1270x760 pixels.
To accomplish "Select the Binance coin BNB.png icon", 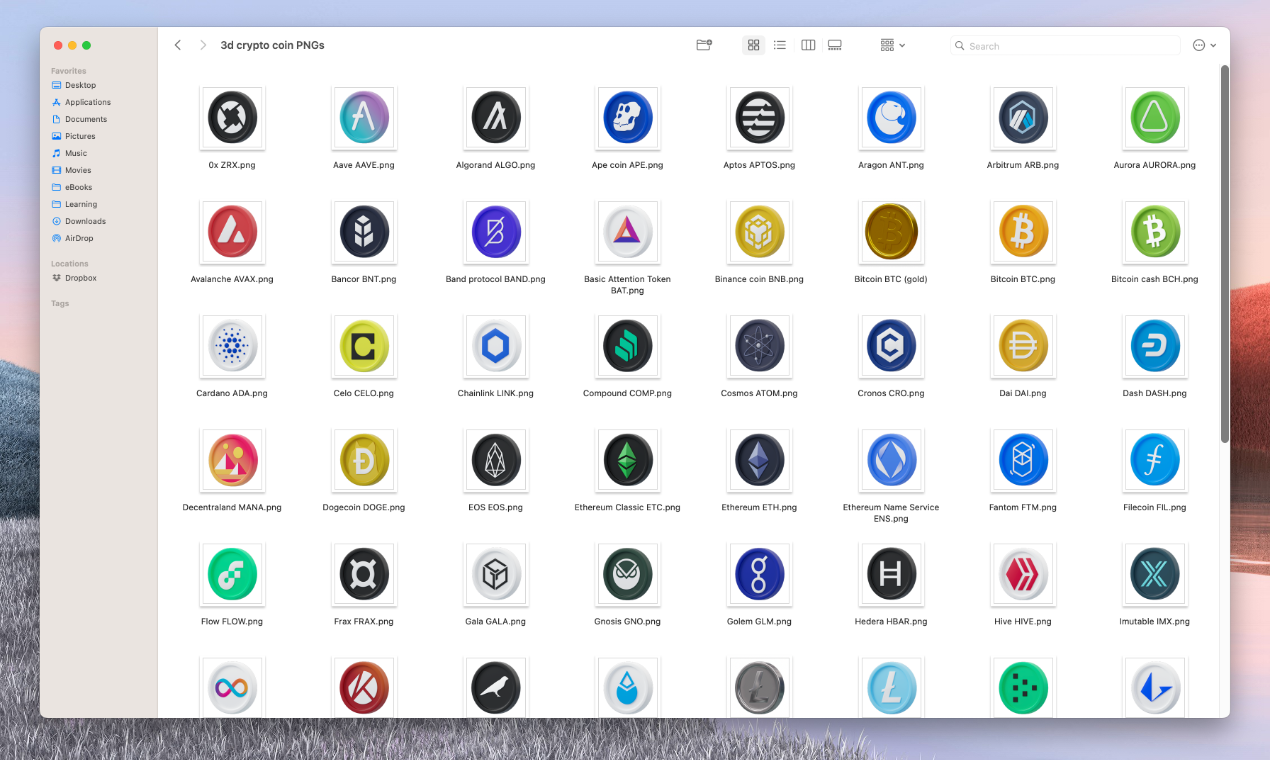I will tap(760, 232).
